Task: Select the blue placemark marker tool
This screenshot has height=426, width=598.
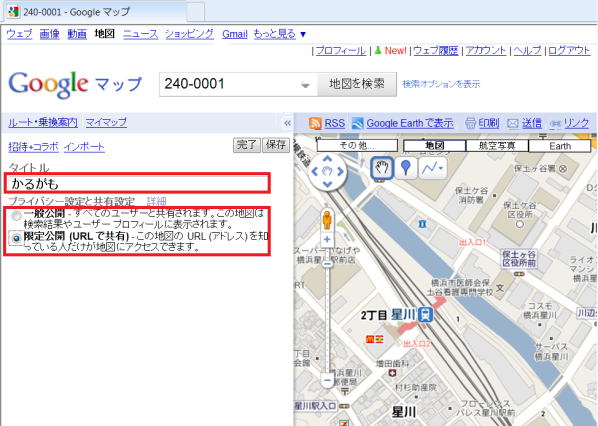Action: pyautogui.click(x=406, y=167)
